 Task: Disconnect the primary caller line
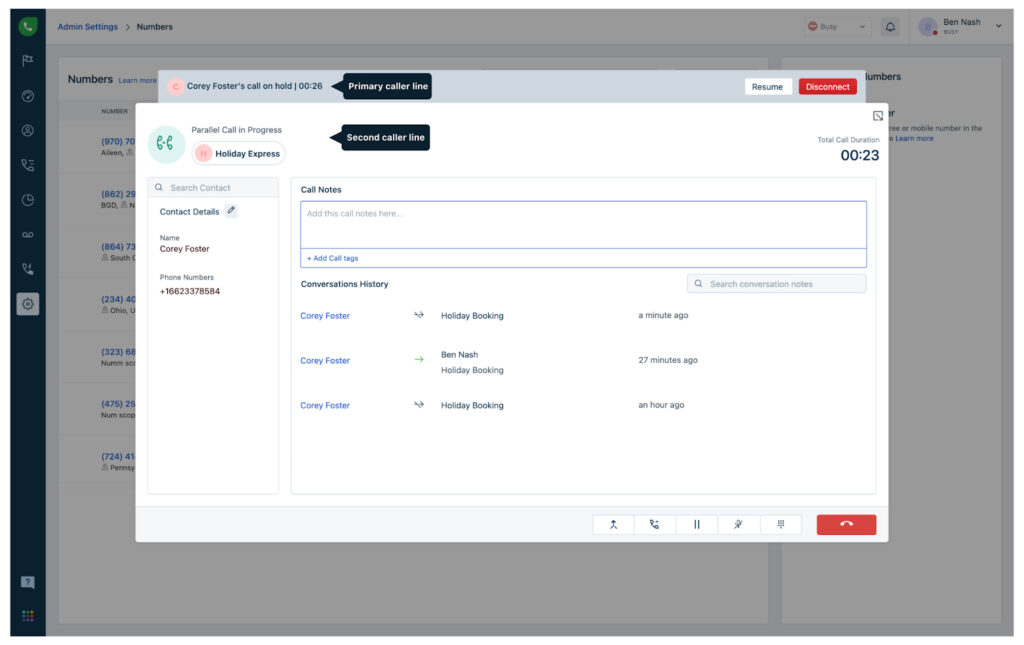[x=827, y=87]
